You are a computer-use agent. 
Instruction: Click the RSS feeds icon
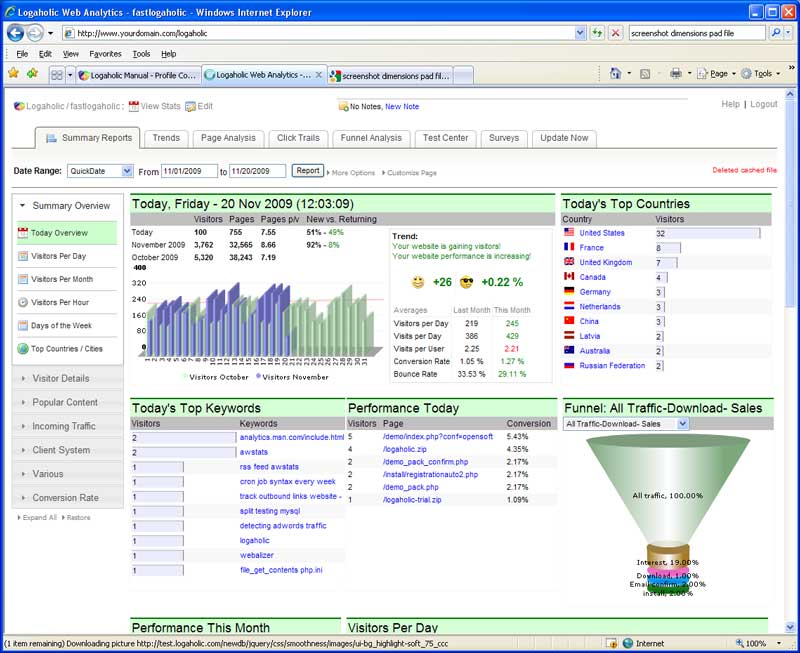tap(645, 74)
